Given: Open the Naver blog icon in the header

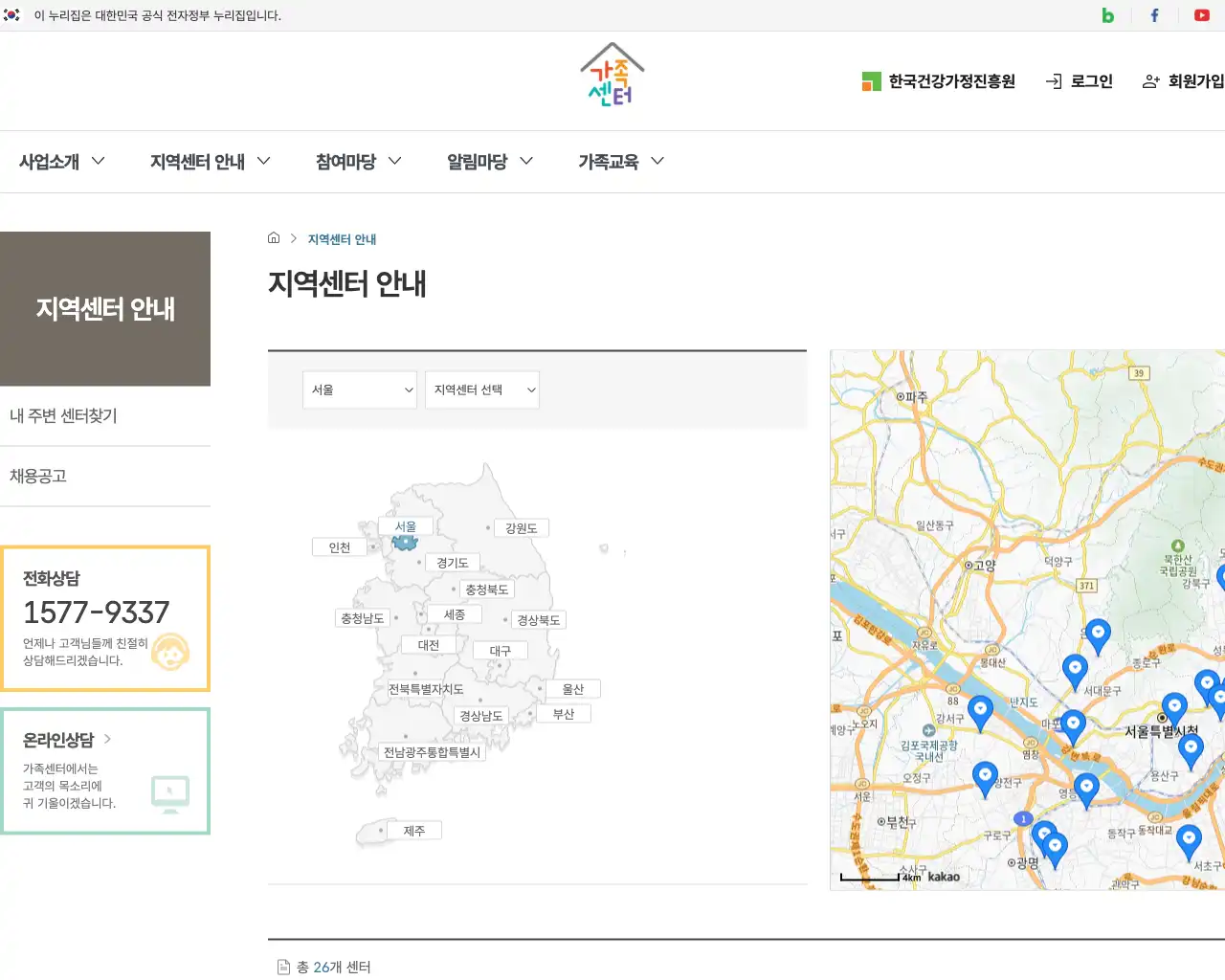Looking at the screenshot, I should click(x=1107, y=15).
